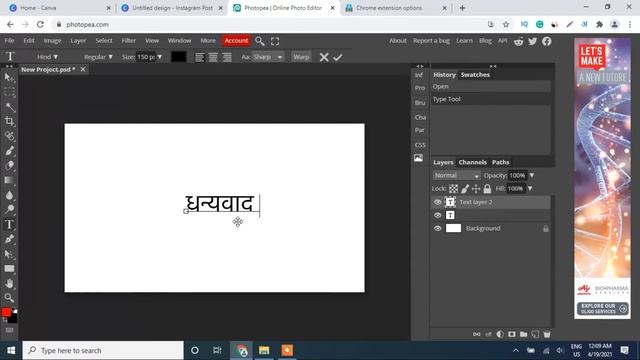Expand the Inf side panel
The height and width of the screenshot is (360, 640).
coord(419,75)
